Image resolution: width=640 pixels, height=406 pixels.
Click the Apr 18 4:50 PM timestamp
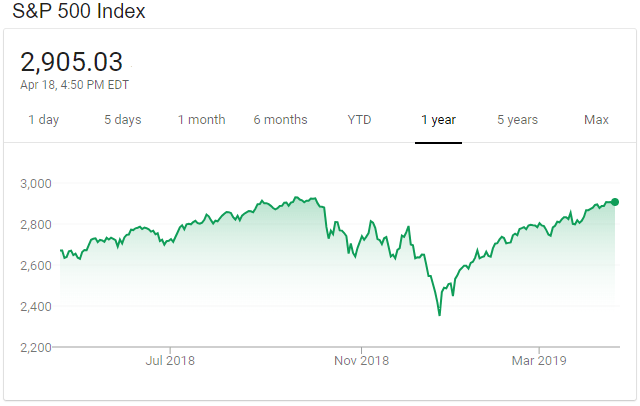(74, 85)
